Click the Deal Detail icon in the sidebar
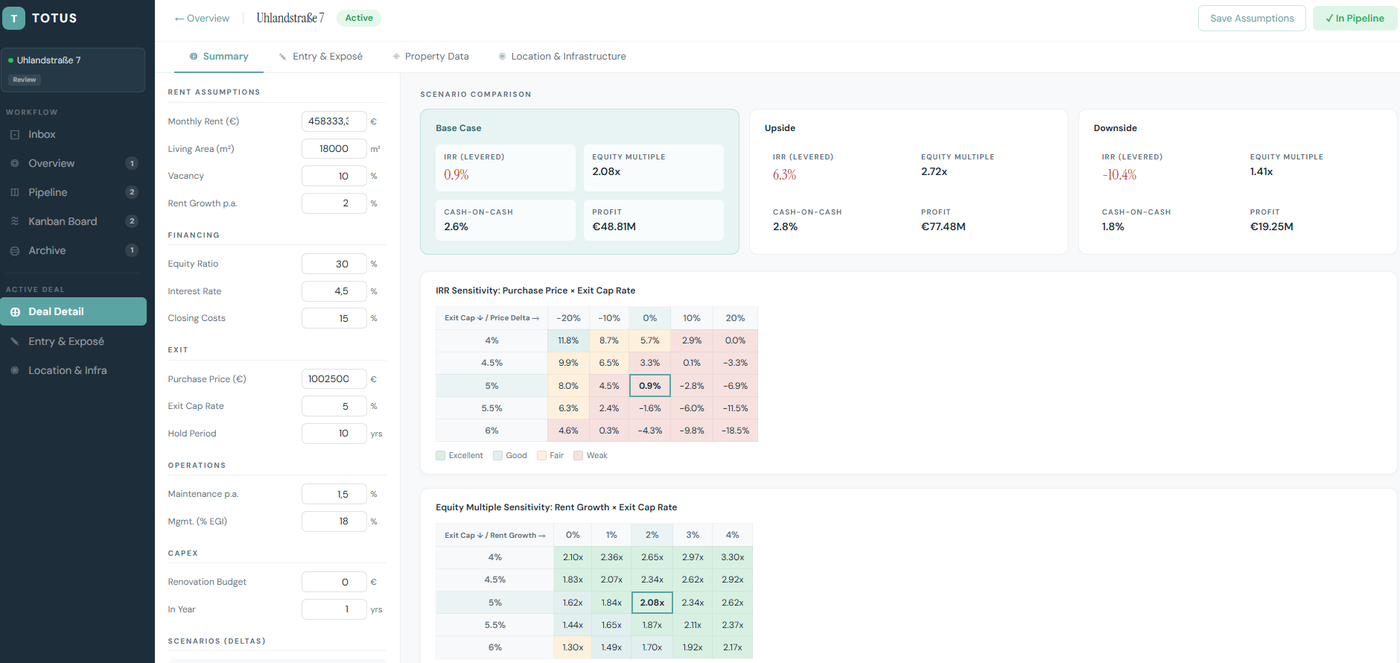Screen dimensions: 1400x663 tap(15, 311)
